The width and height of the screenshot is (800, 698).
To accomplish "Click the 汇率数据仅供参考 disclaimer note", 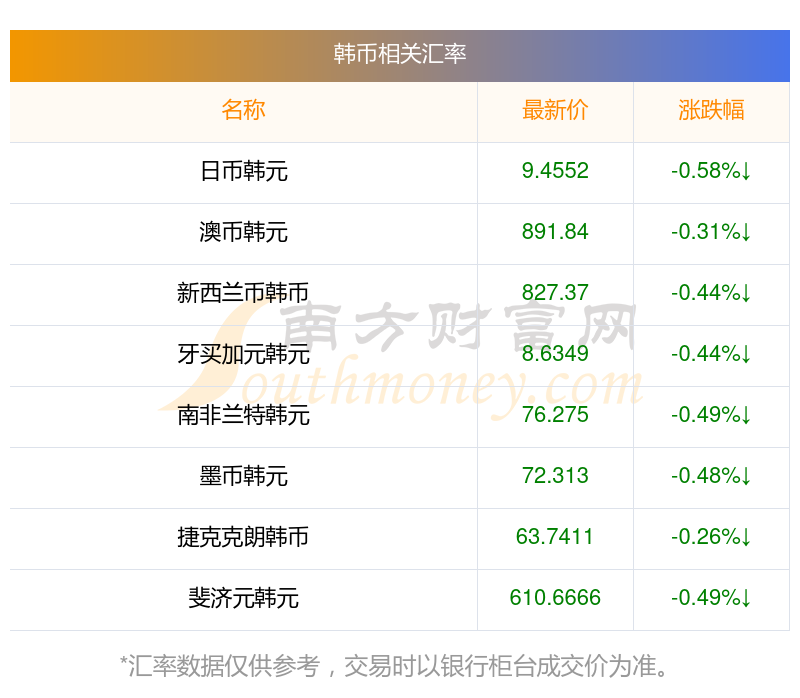I will [394, 666].
